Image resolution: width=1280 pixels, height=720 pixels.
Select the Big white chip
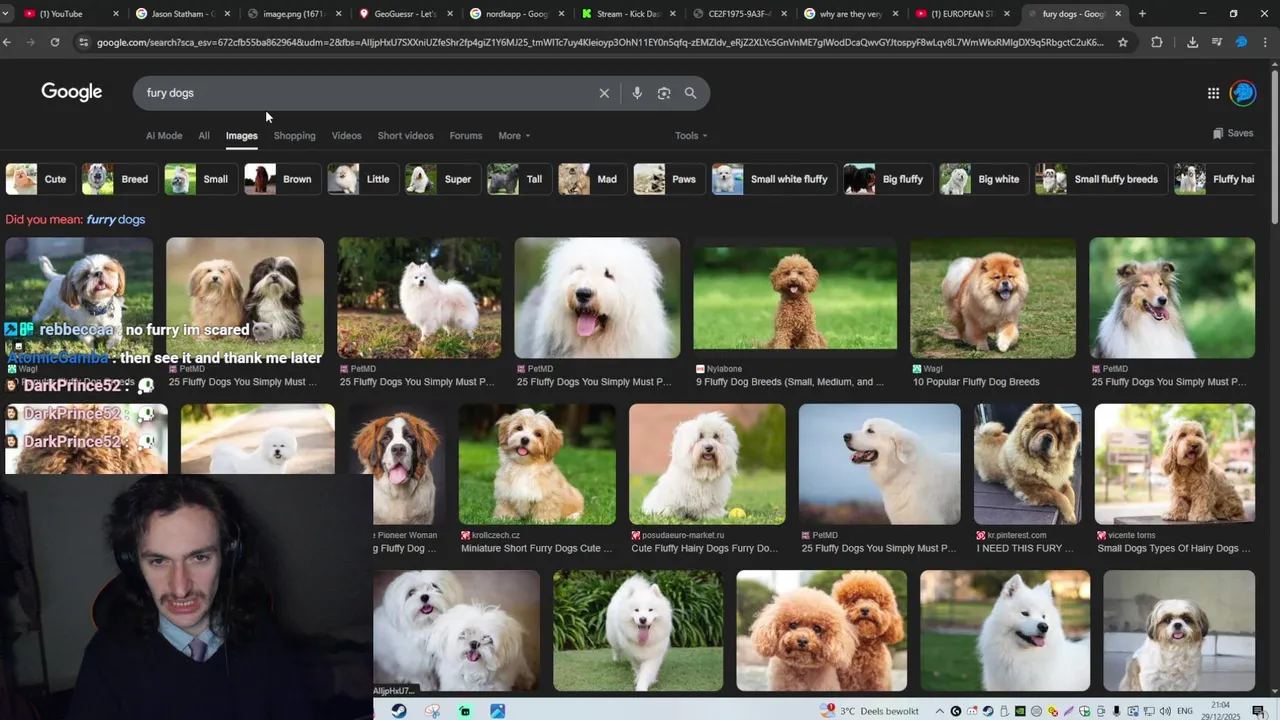coord(983,179)
